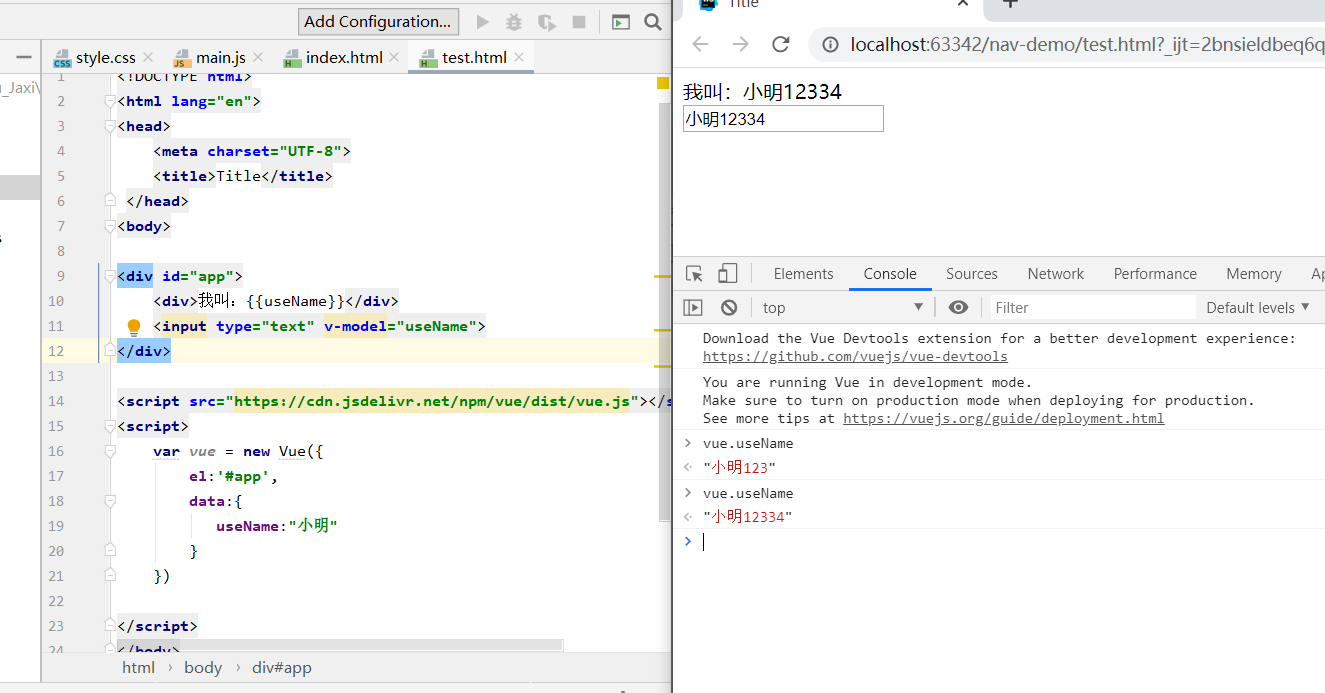The image size is (1325, 693).
Task: Click the 'div#app' breadcrumb
Action: (x=282, y=668)
